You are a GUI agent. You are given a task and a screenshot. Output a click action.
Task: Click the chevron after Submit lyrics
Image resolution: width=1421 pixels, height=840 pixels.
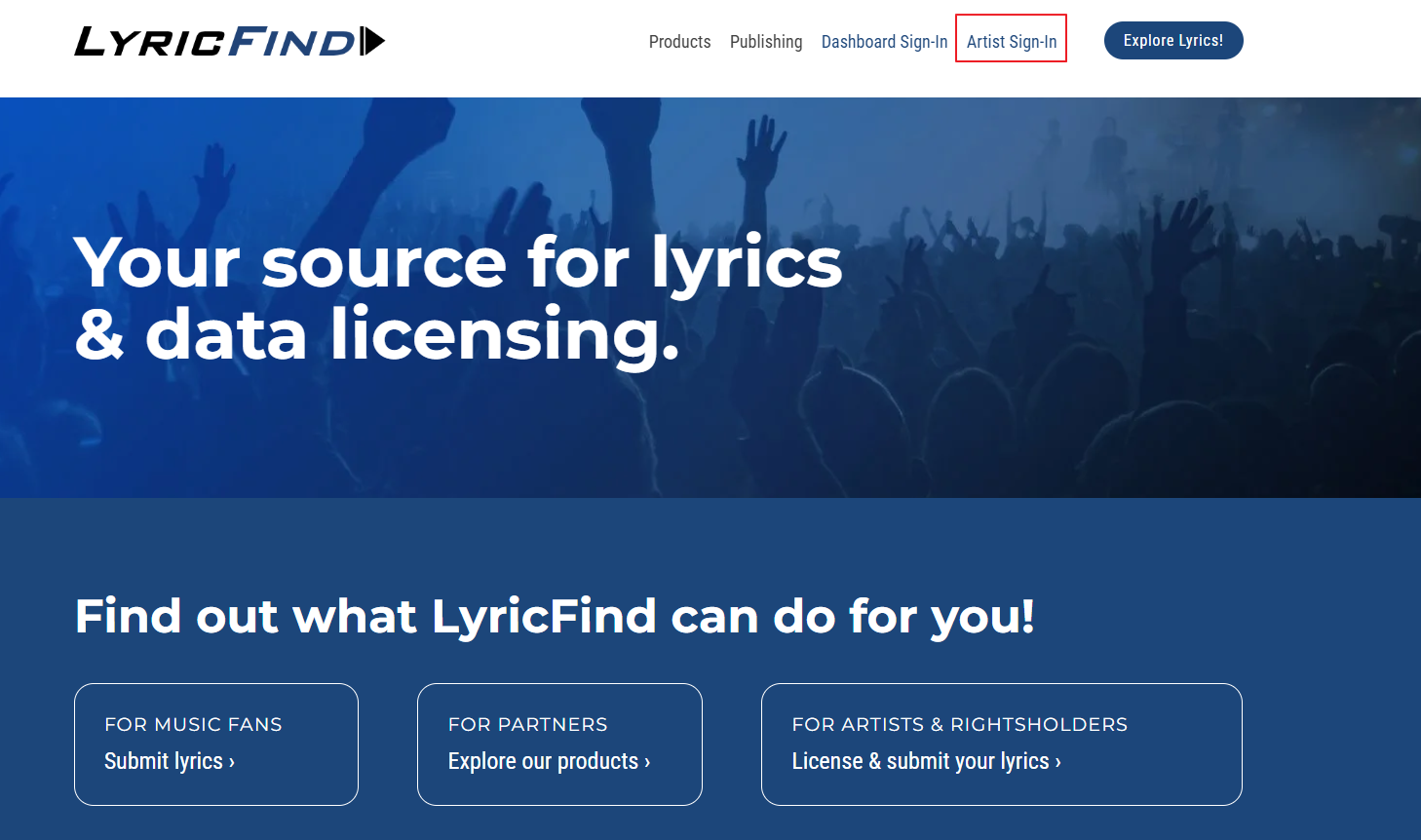232,762
